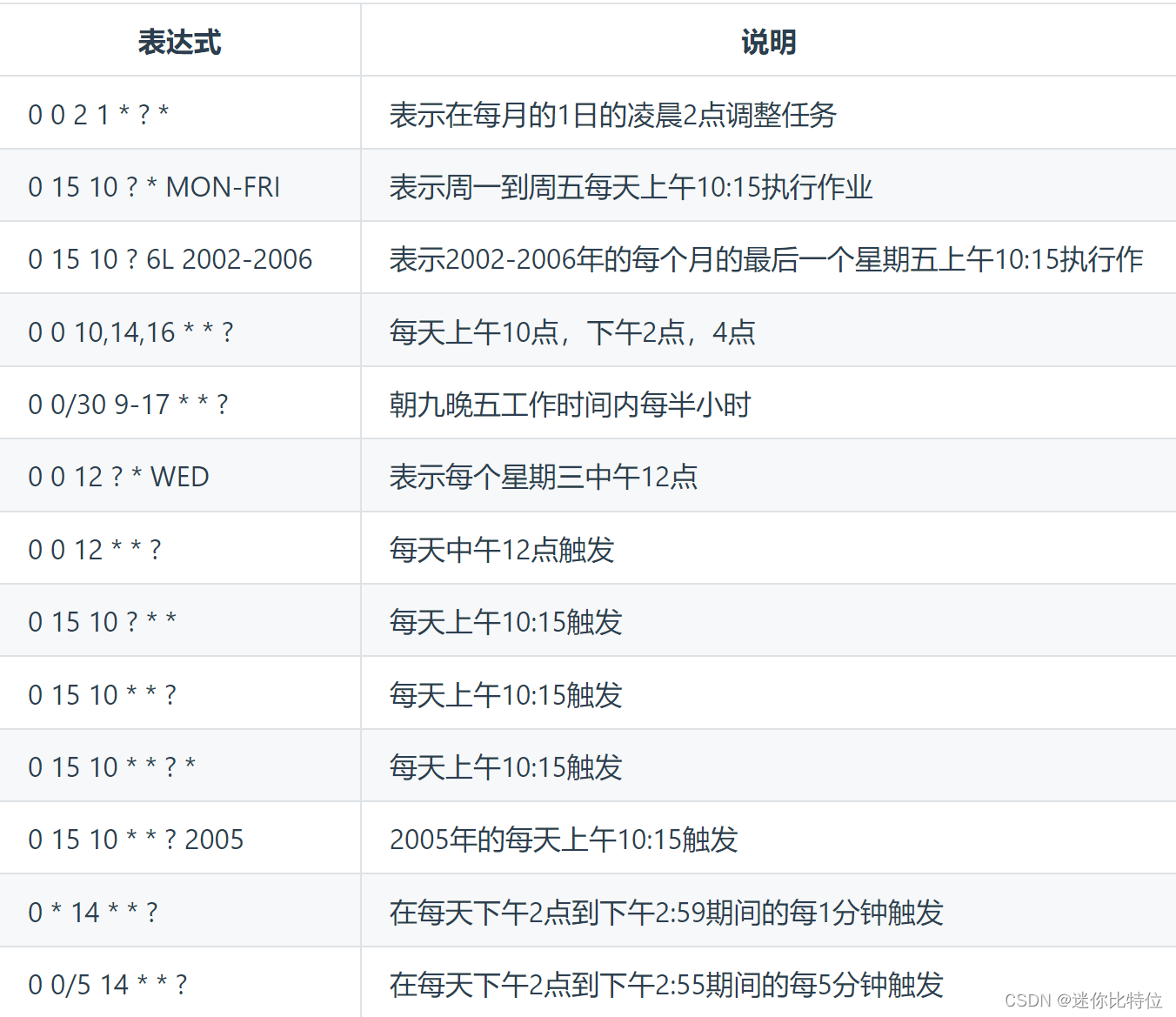The height and width of the screenshot is (1017, 1176).
Task: Select expression 0 15 10 * * ?
Action: [x=102, y=693]
